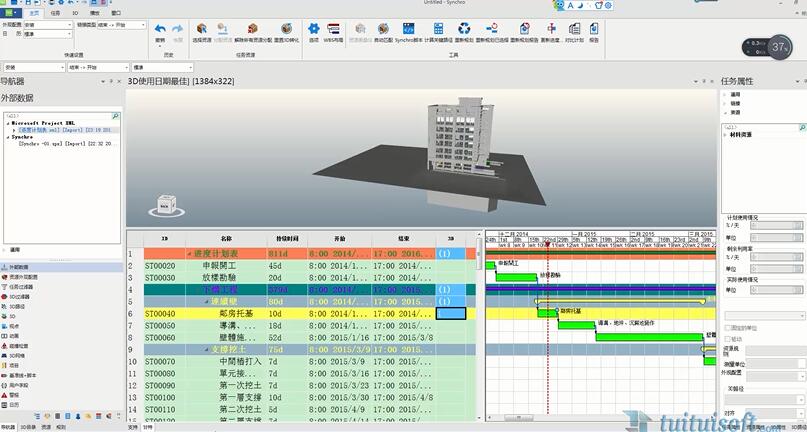This screenshot has height=432, width=807.
Task: Click the 重置3D转化 icon
Action: click(x=286, y=30)
